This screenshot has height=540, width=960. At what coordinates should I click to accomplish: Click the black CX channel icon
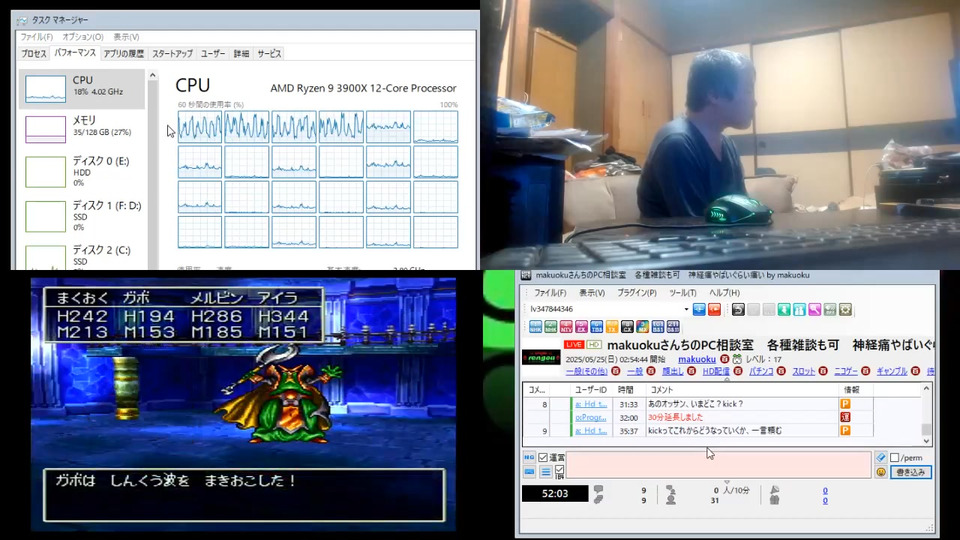pyautogui.click(x=628, y=327)
